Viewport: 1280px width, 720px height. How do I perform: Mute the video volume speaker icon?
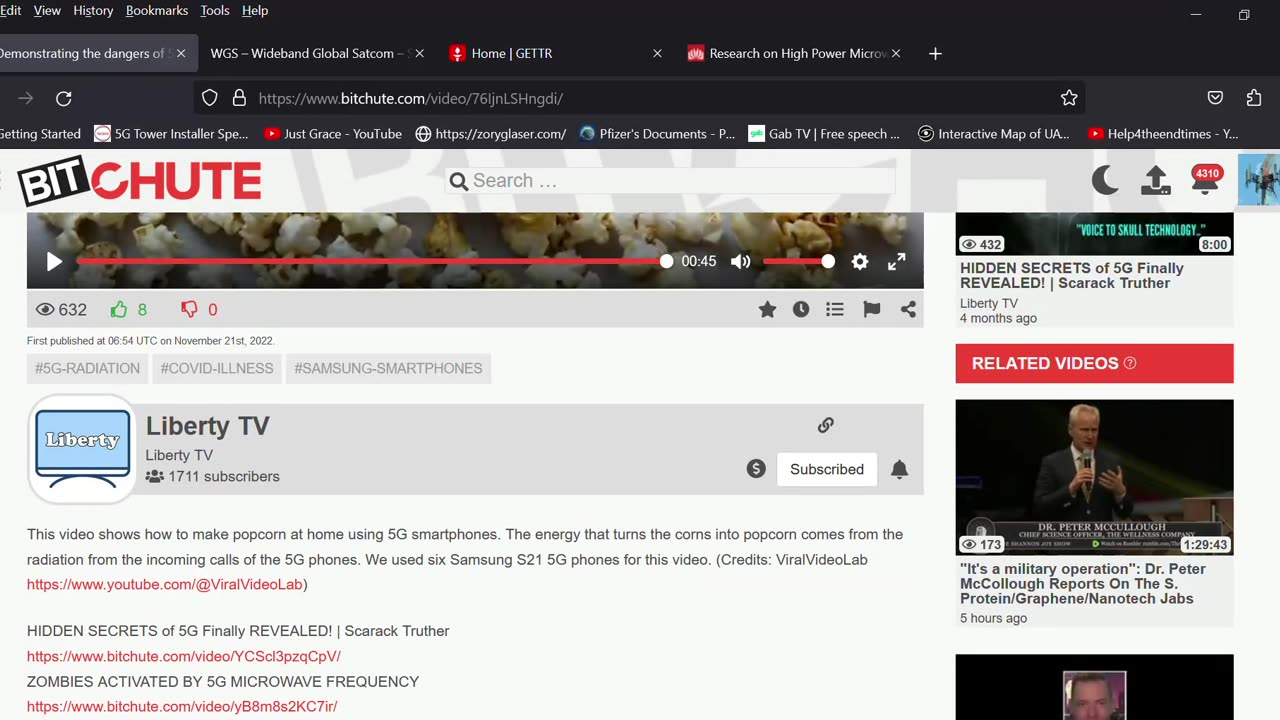pos(740,262)
